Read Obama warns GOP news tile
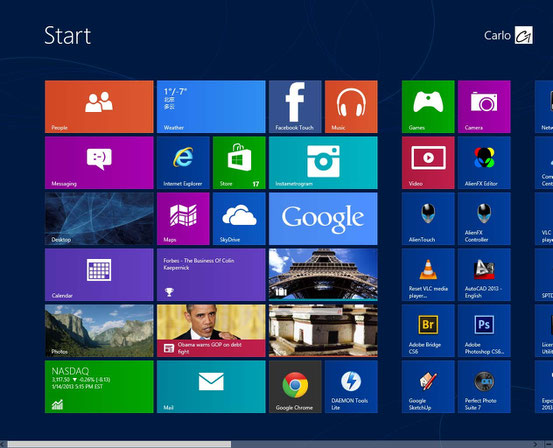The height and width of the screenshot is (448, 553). 211,331
